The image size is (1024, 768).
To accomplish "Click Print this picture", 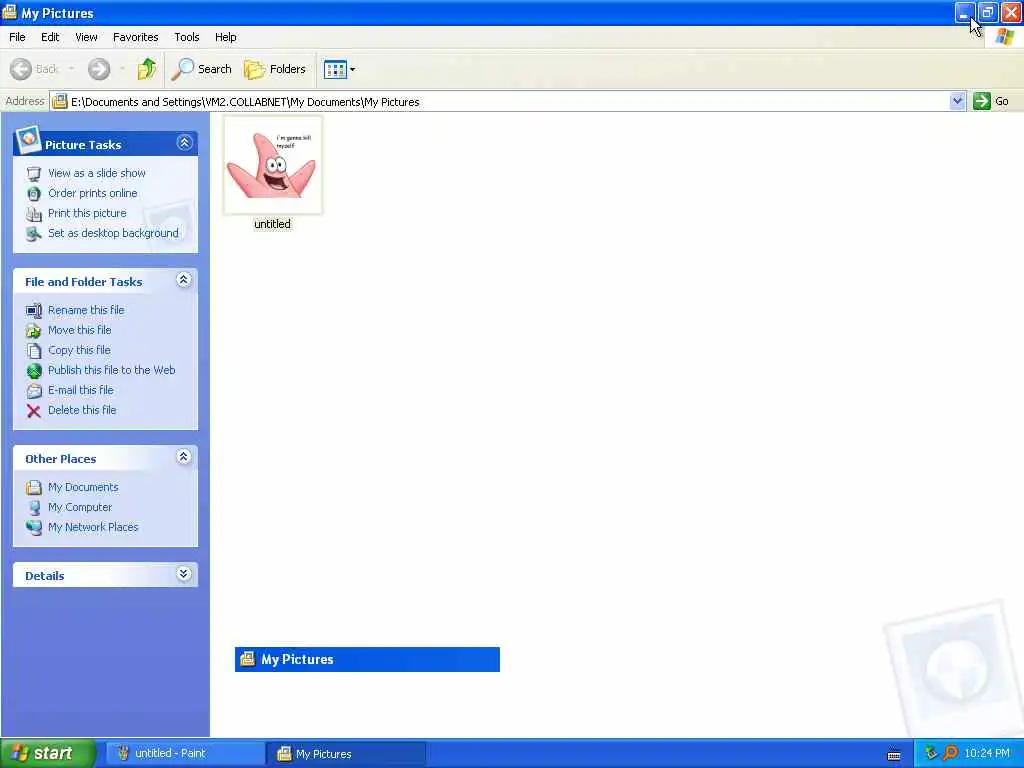I will (x=87, y=213).
